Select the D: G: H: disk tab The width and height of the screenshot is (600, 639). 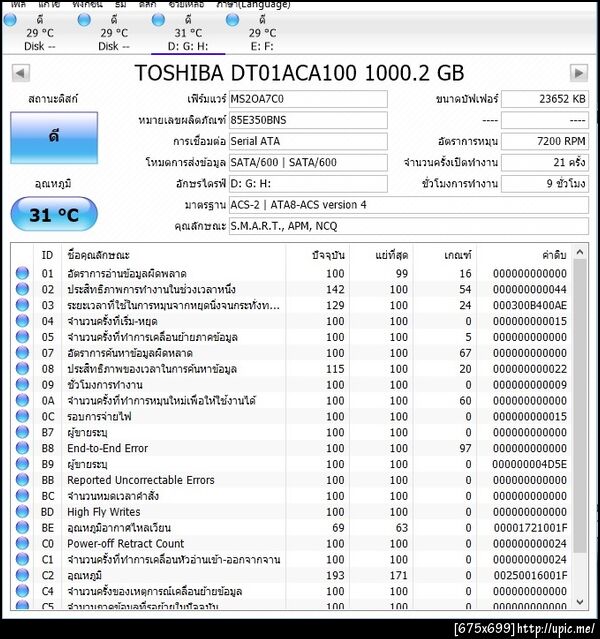pos(188,33)
